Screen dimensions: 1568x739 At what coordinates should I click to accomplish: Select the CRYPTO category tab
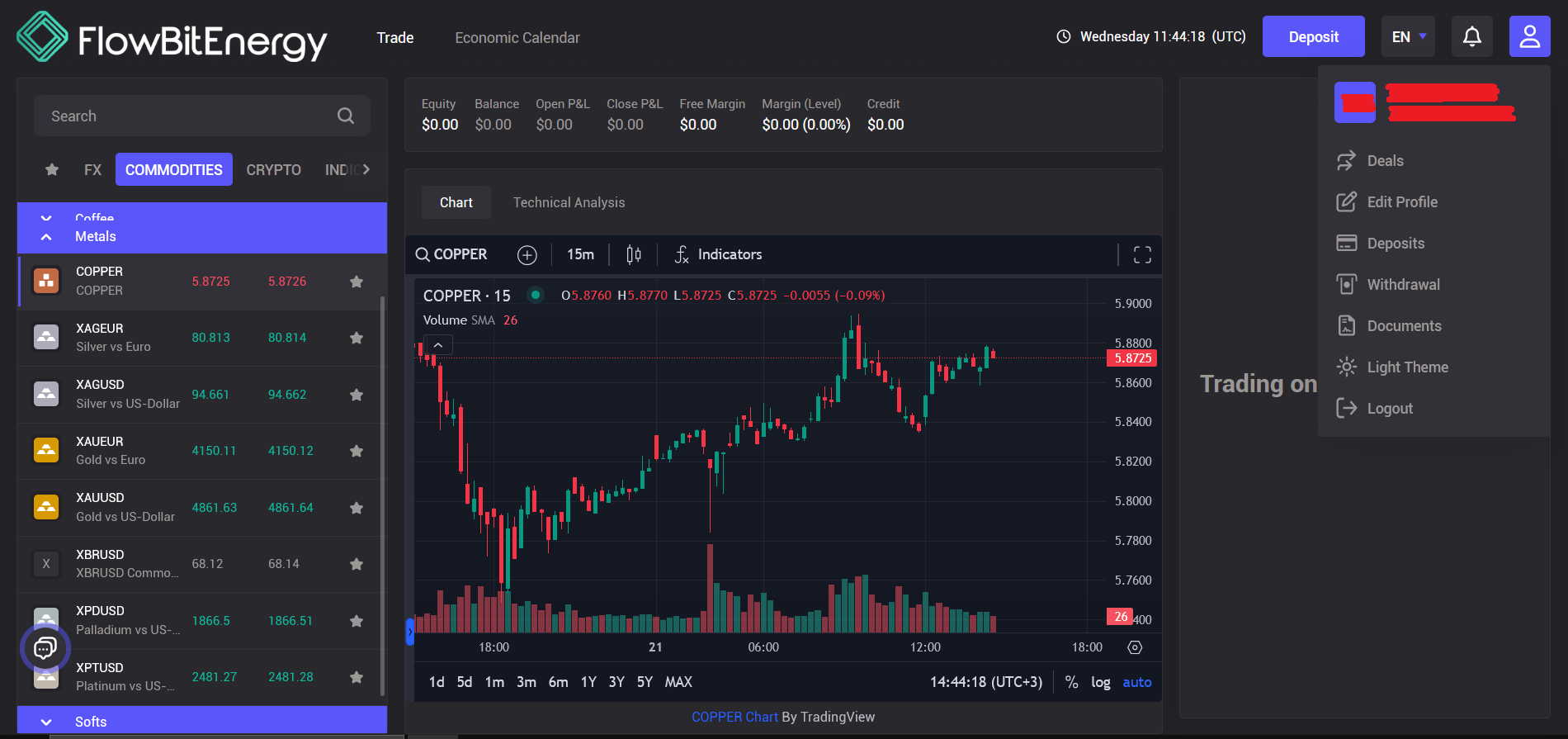tap(273, 169)
